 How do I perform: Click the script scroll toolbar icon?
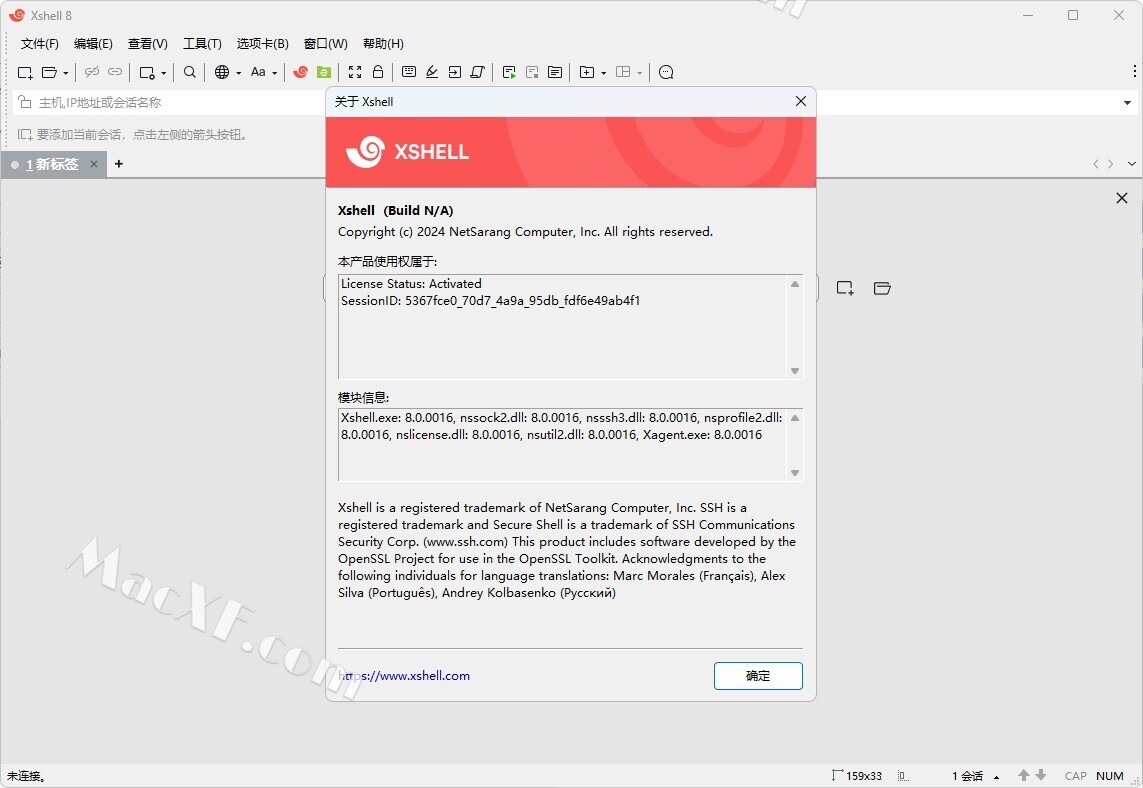tap(477, 72)
